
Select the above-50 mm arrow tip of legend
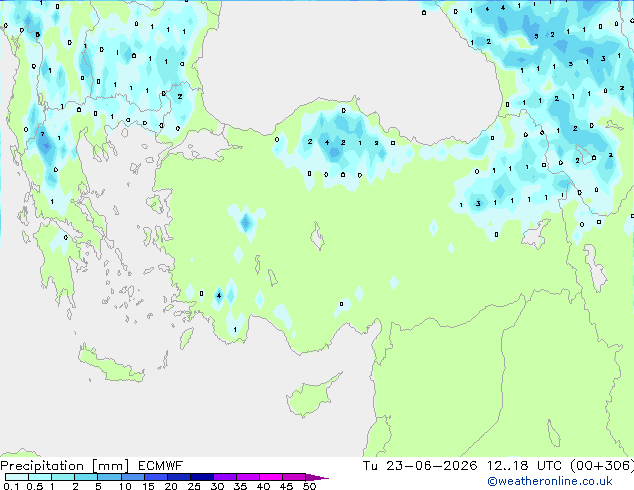(317, 478)
